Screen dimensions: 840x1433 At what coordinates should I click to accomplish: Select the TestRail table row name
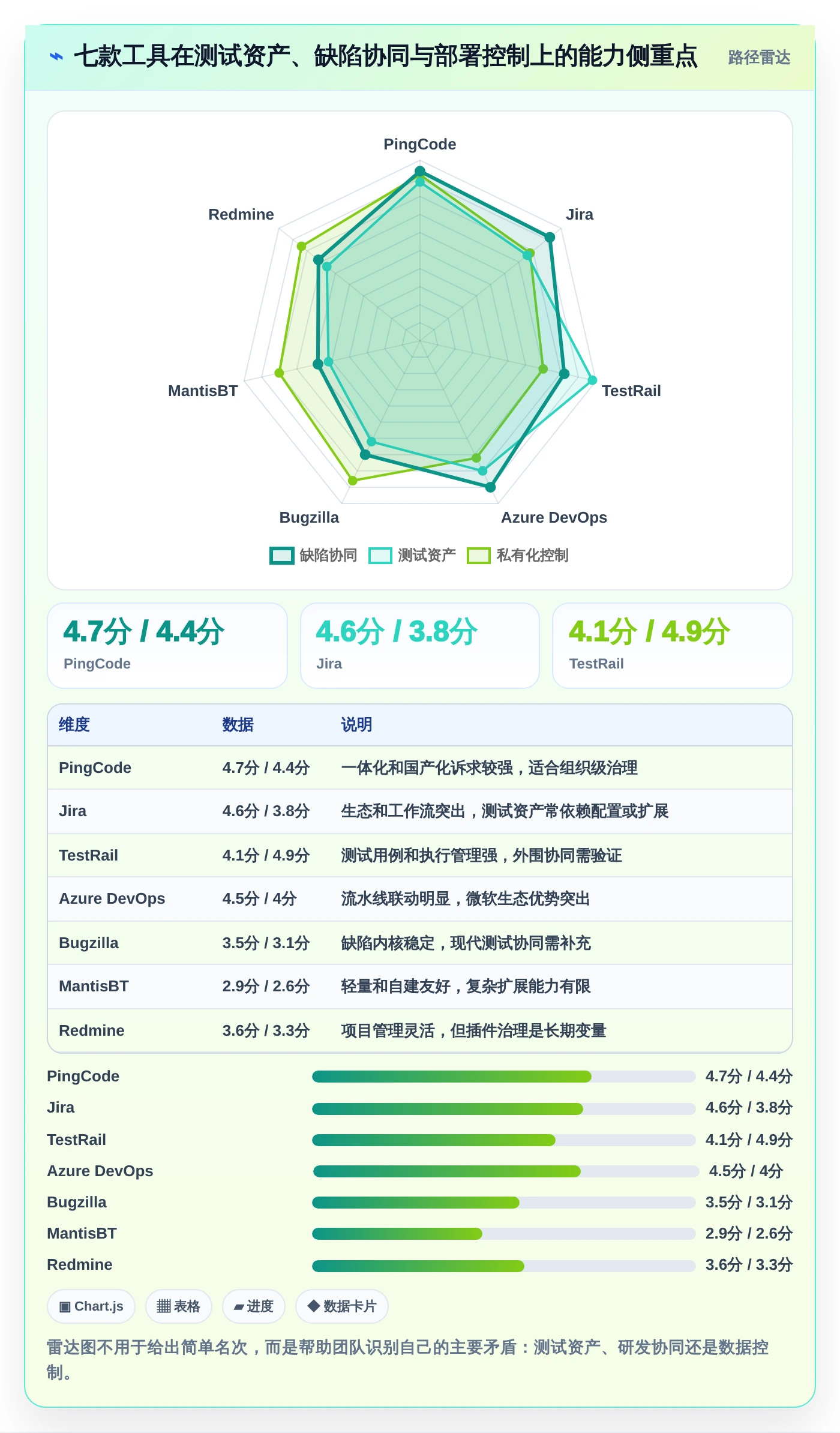(88, 855)
